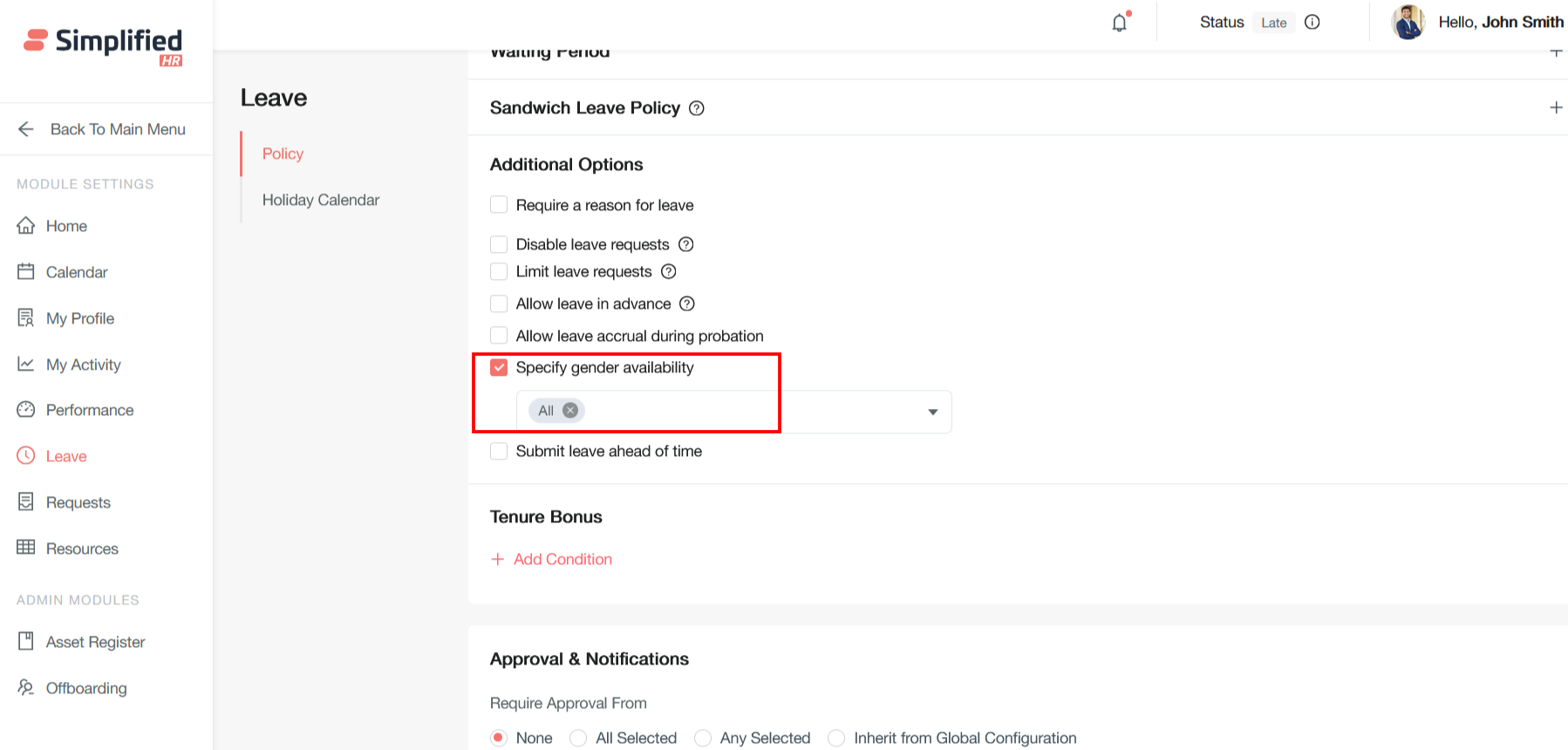Enable Require a reason for leave
Screen dimensions: 1568x750
tap(499, 205)
